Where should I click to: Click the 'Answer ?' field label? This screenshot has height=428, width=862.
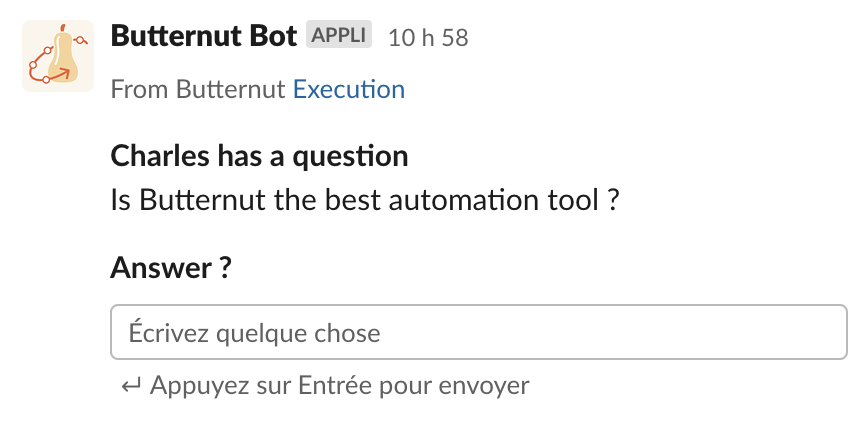[171, 268]
